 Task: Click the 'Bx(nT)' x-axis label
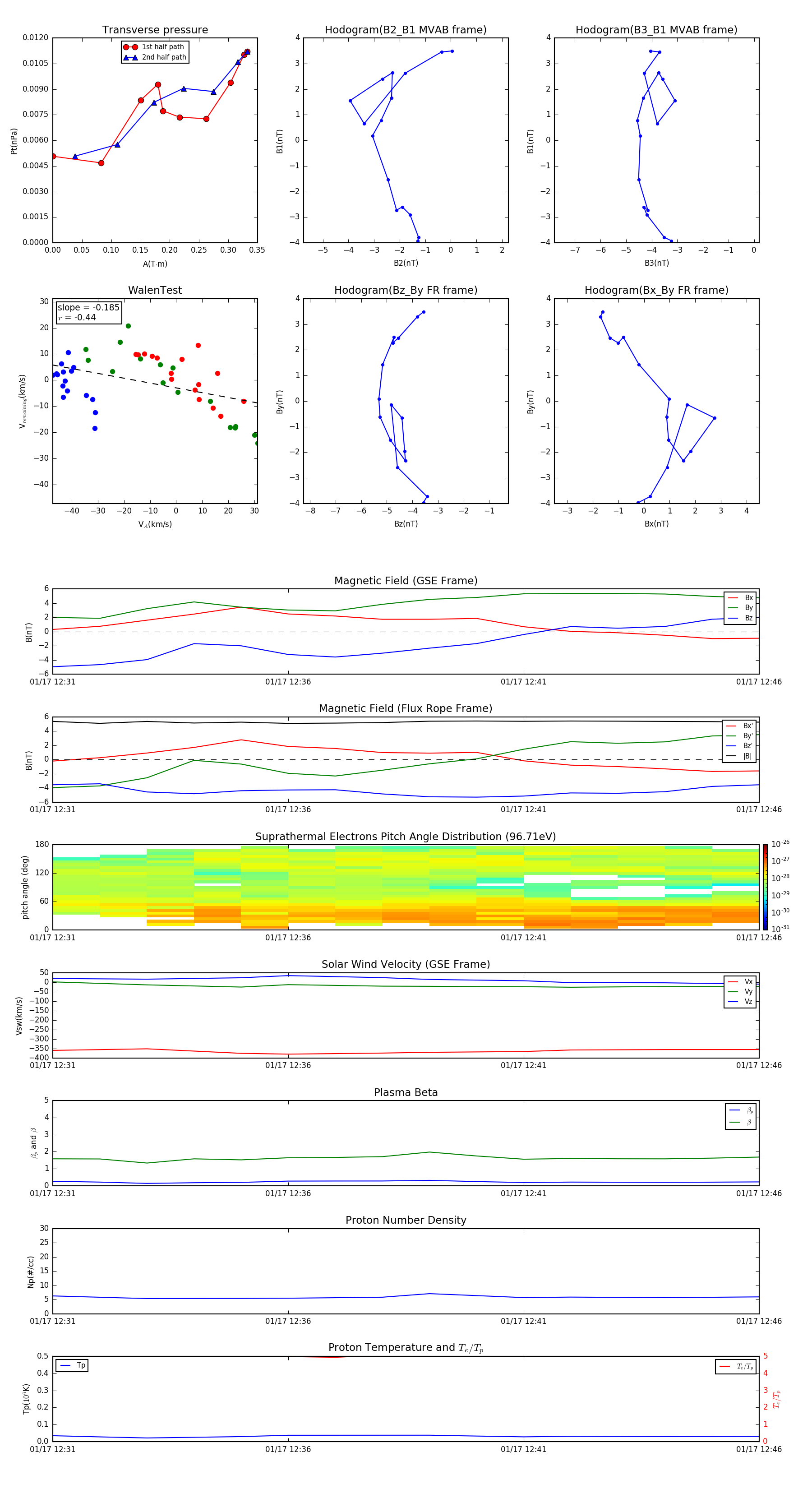pyautogui.click(x=656, y=524)
